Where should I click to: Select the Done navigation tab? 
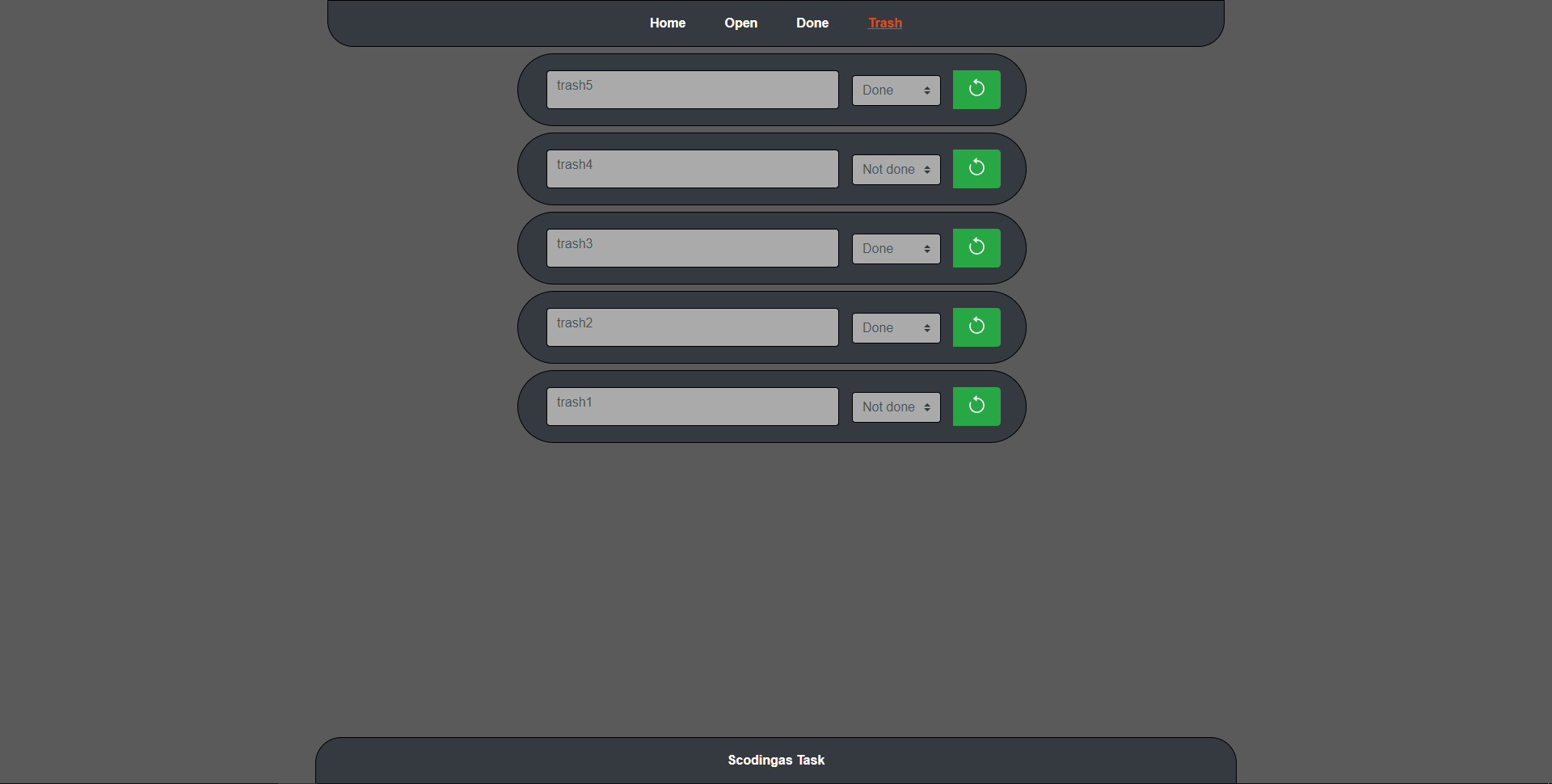click(812, 23)
